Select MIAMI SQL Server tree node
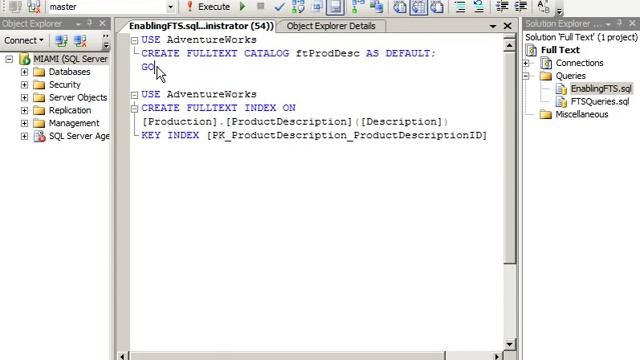 (x=70, y=59)
